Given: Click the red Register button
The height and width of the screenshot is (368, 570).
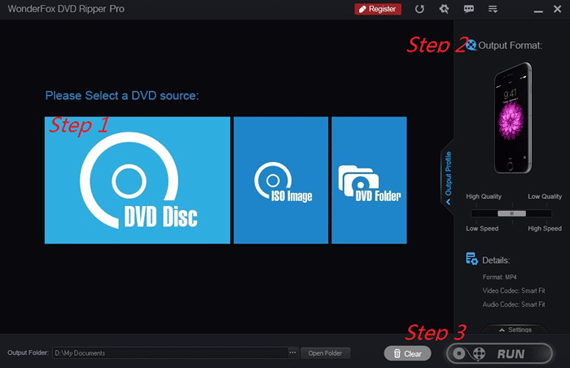Looking at the screenshot, I should pos(378,9).
